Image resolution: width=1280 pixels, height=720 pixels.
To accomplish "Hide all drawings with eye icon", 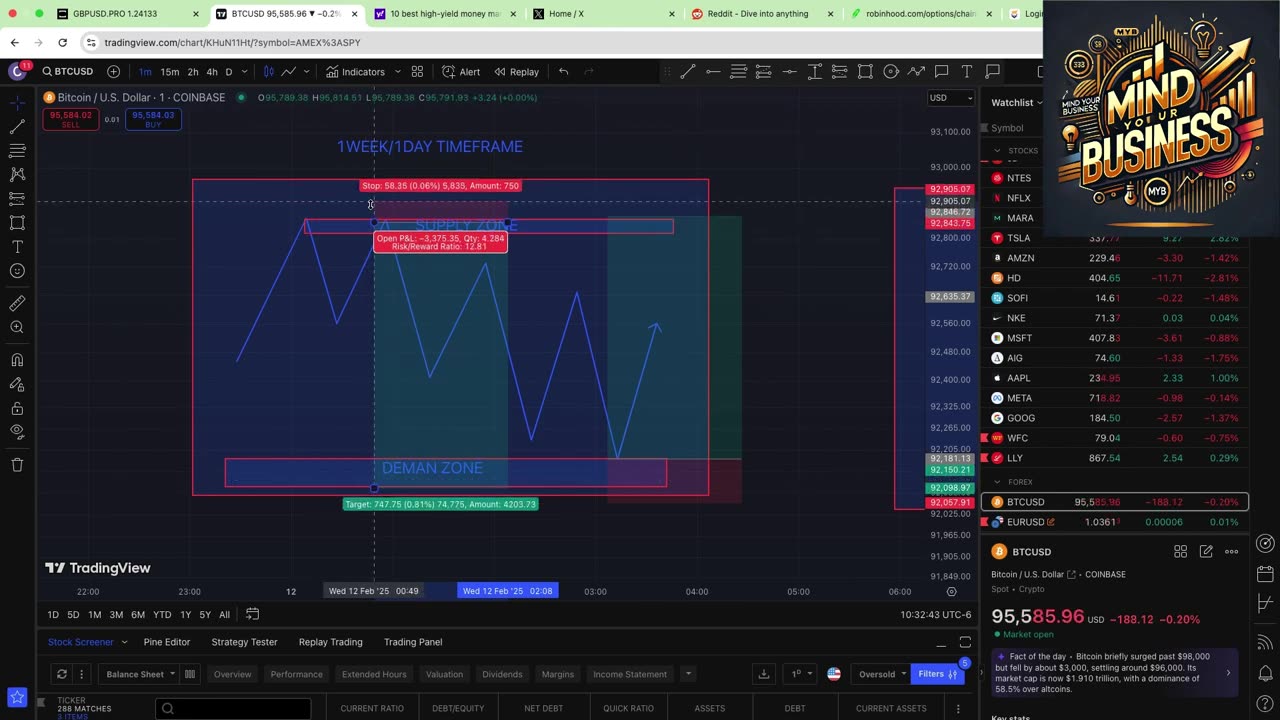I will 17,432.
